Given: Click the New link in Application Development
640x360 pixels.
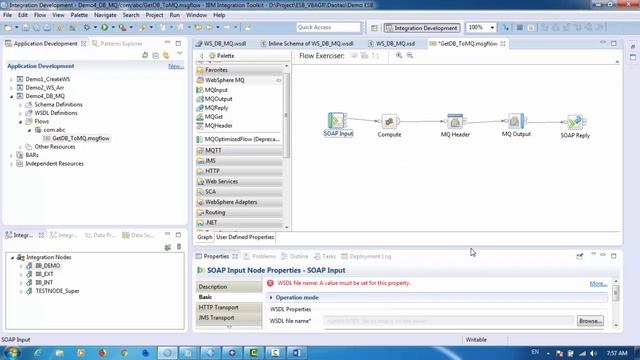Looking at the screenshot, I should coord(176,66).
